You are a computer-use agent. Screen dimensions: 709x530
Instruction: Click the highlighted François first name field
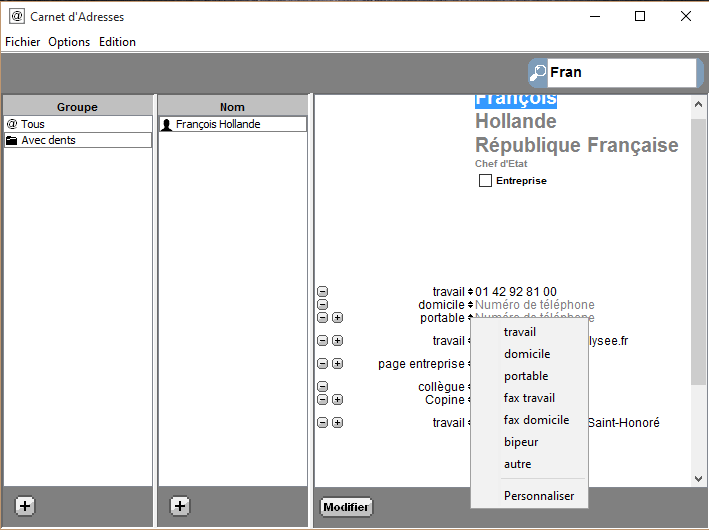point(515,100)
